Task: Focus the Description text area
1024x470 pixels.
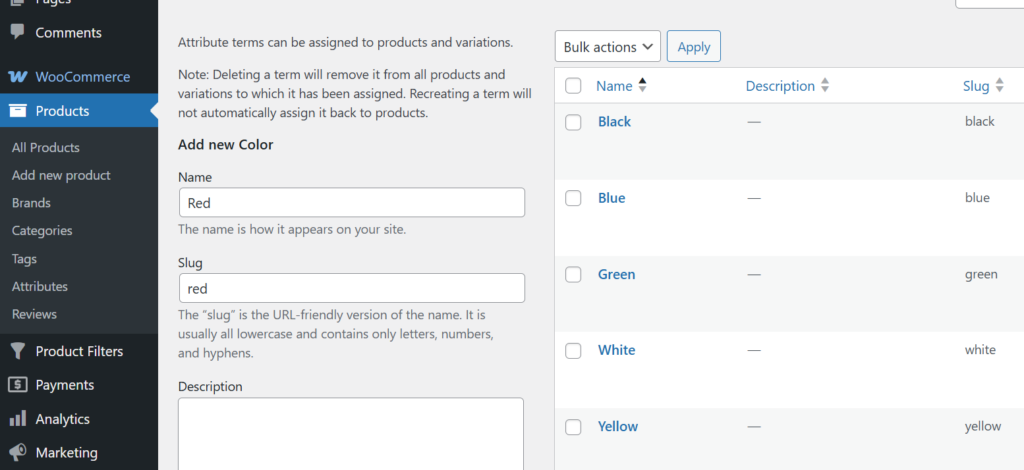Action: pyautogui.click(x=351, y=432)
